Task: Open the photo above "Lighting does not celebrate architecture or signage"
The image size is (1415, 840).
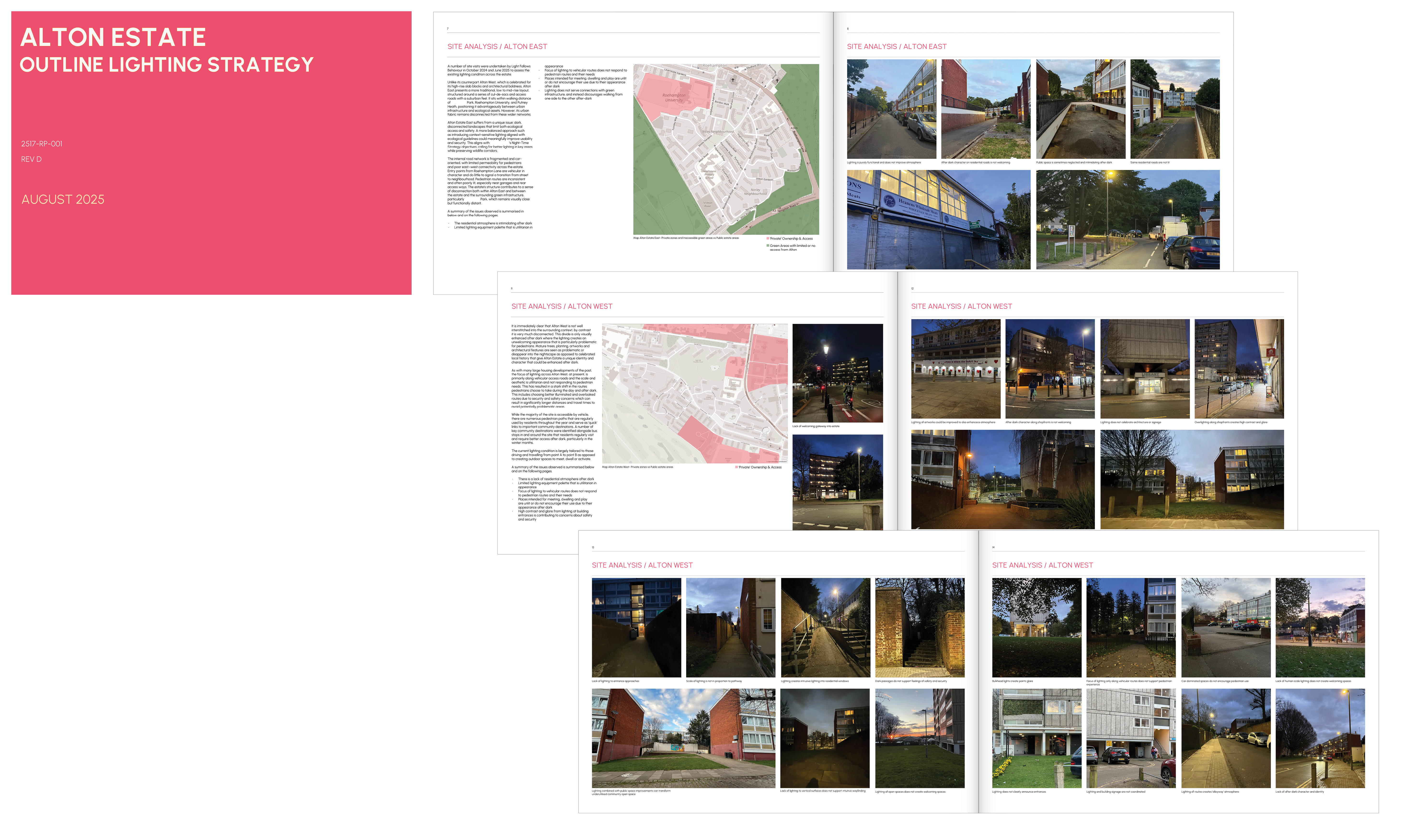Action: click(x=1145, y=369)
